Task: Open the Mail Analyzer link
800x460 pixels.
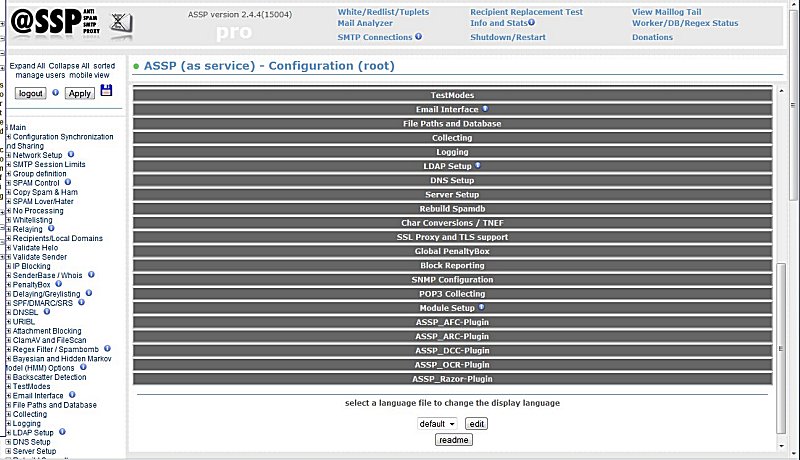Action: (365, 23)
